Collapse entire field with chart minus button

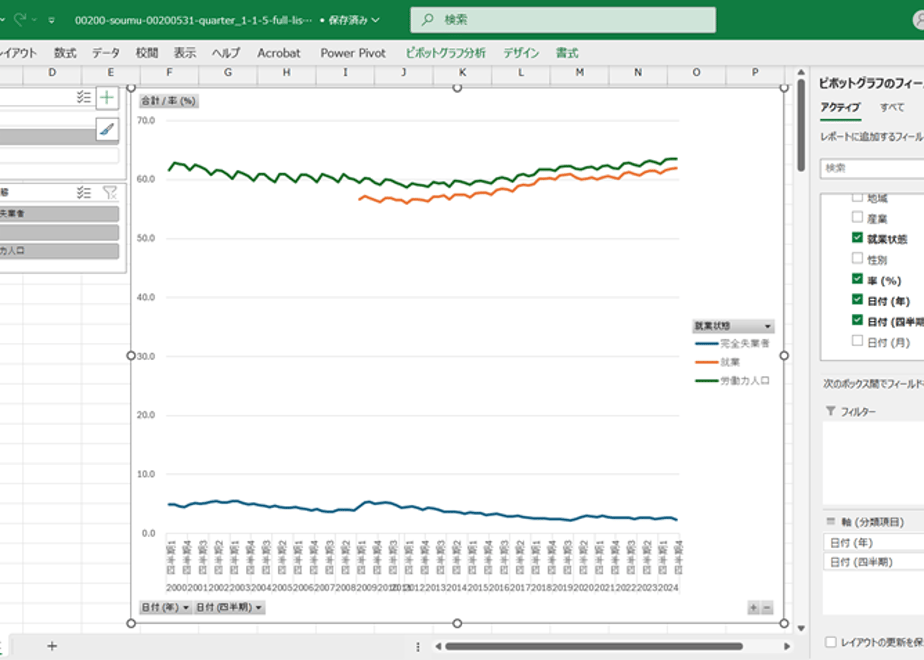click(x=767, y=608)
